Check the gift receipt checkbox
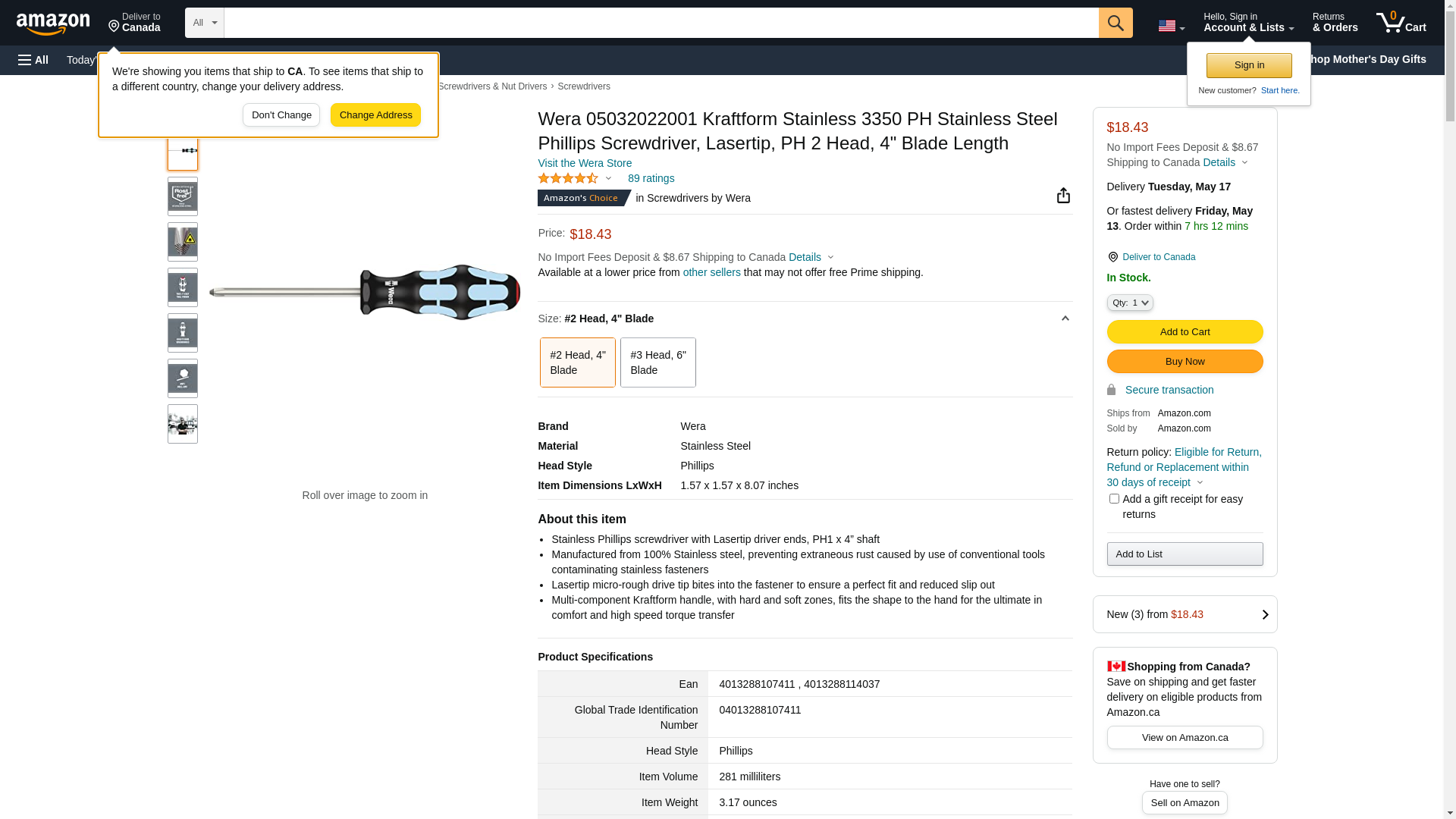The image size is (1456, 819). (1114, 499)
